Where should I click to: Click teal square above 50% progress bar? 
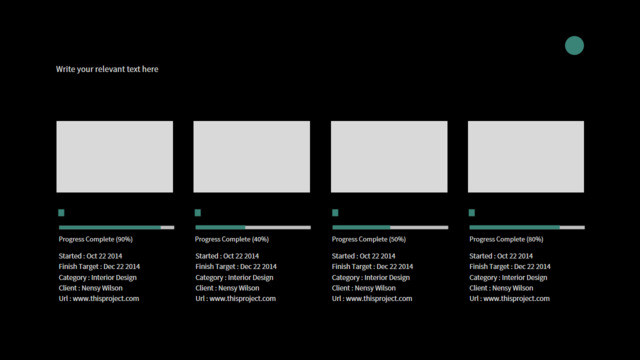tap(335, 213)
